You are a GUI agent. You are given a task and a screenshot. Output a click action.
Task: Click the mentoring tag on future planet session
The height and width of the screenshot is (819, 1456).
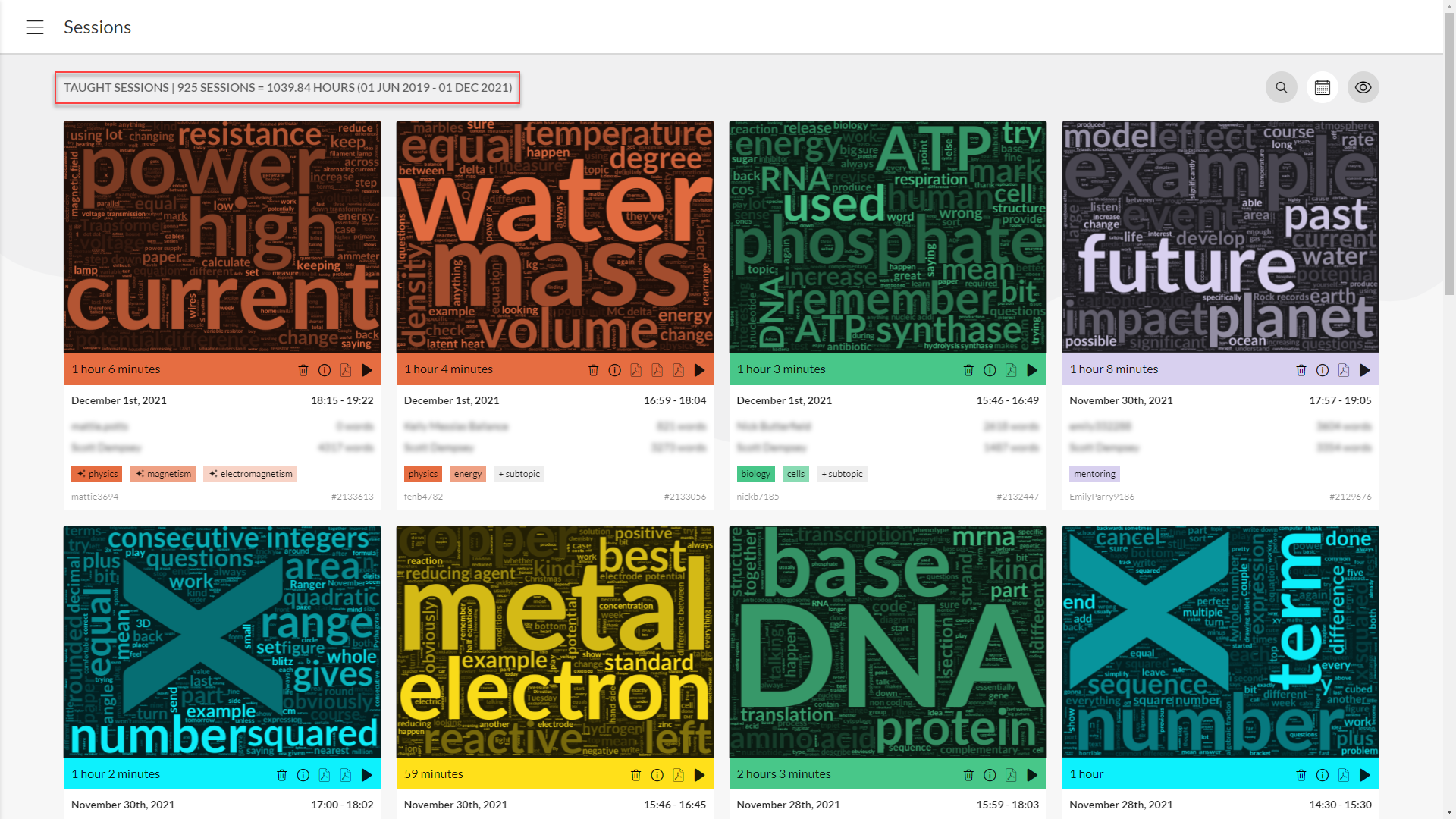point(1095,473)
